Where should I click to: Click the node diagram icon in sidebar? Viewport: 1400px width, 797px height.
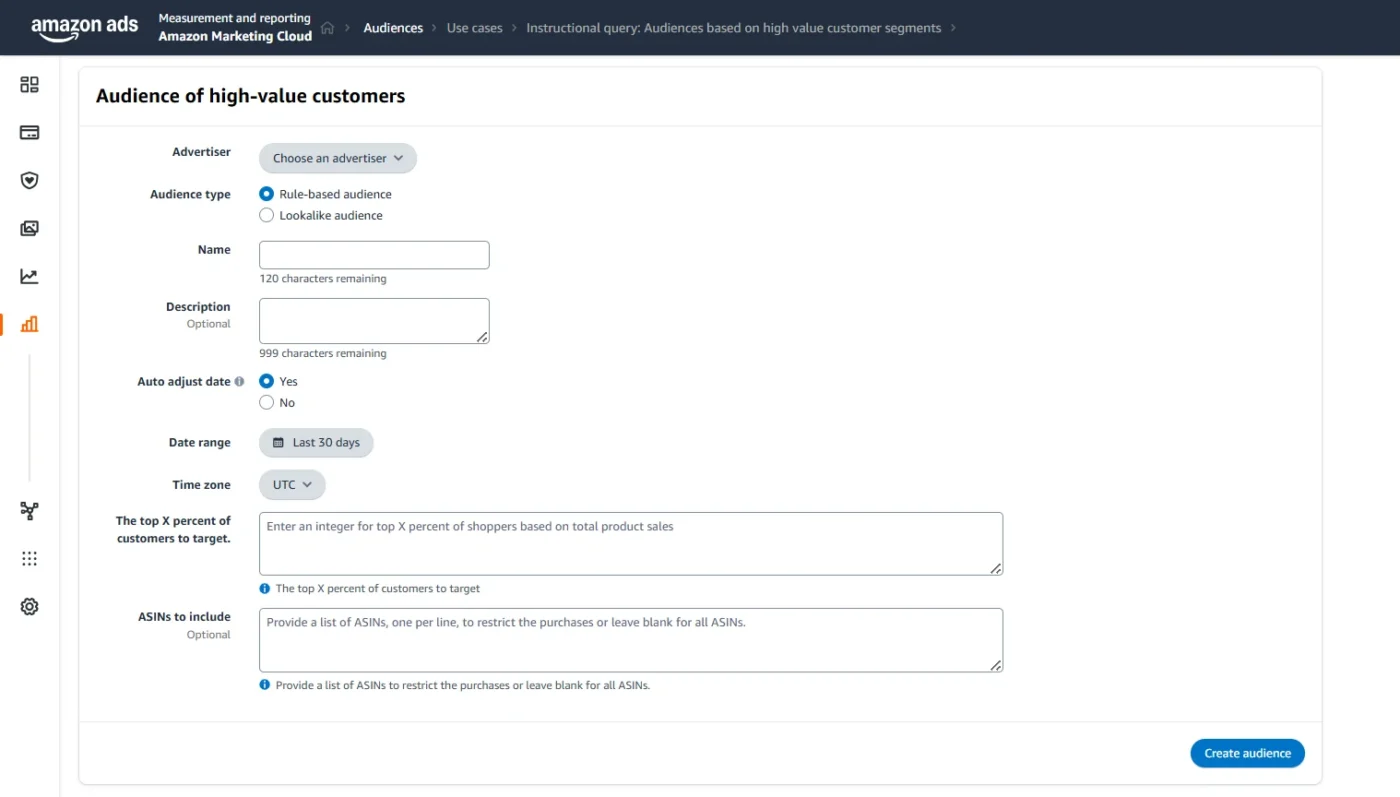tap(29, 511)
